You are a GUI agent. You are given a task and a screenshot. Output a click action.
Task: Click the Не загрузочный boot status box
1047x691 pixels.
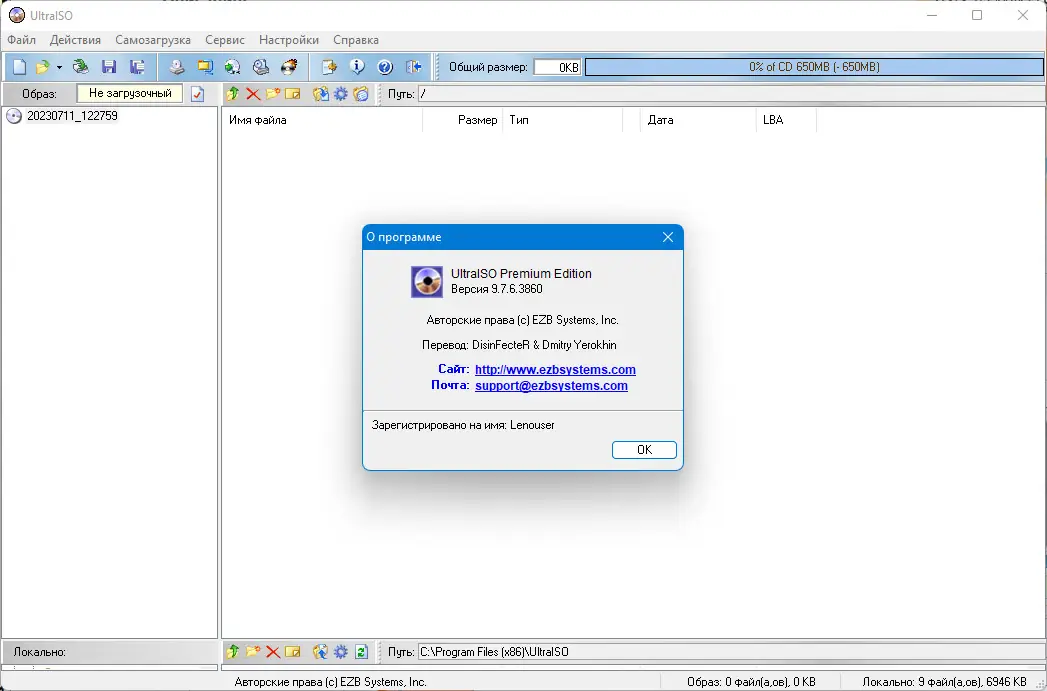coord(130,93)
